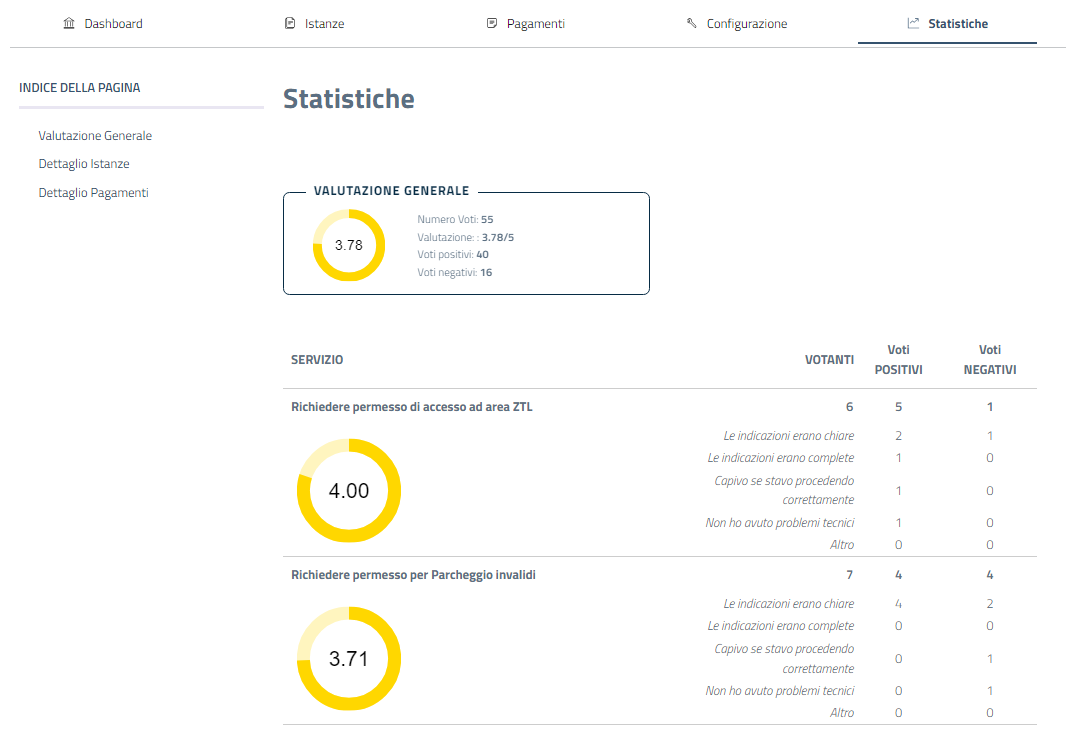The image size is (1090, 729).
Task: Click the Statistiche chart icon
Action: point(913,23)
